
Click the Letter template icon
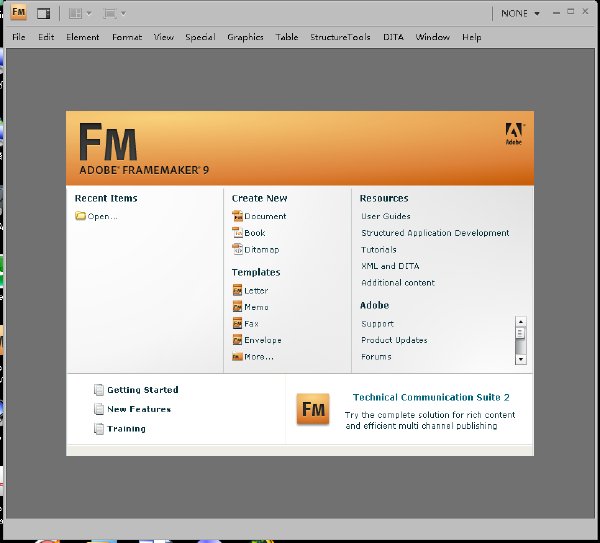coord(237,290)
